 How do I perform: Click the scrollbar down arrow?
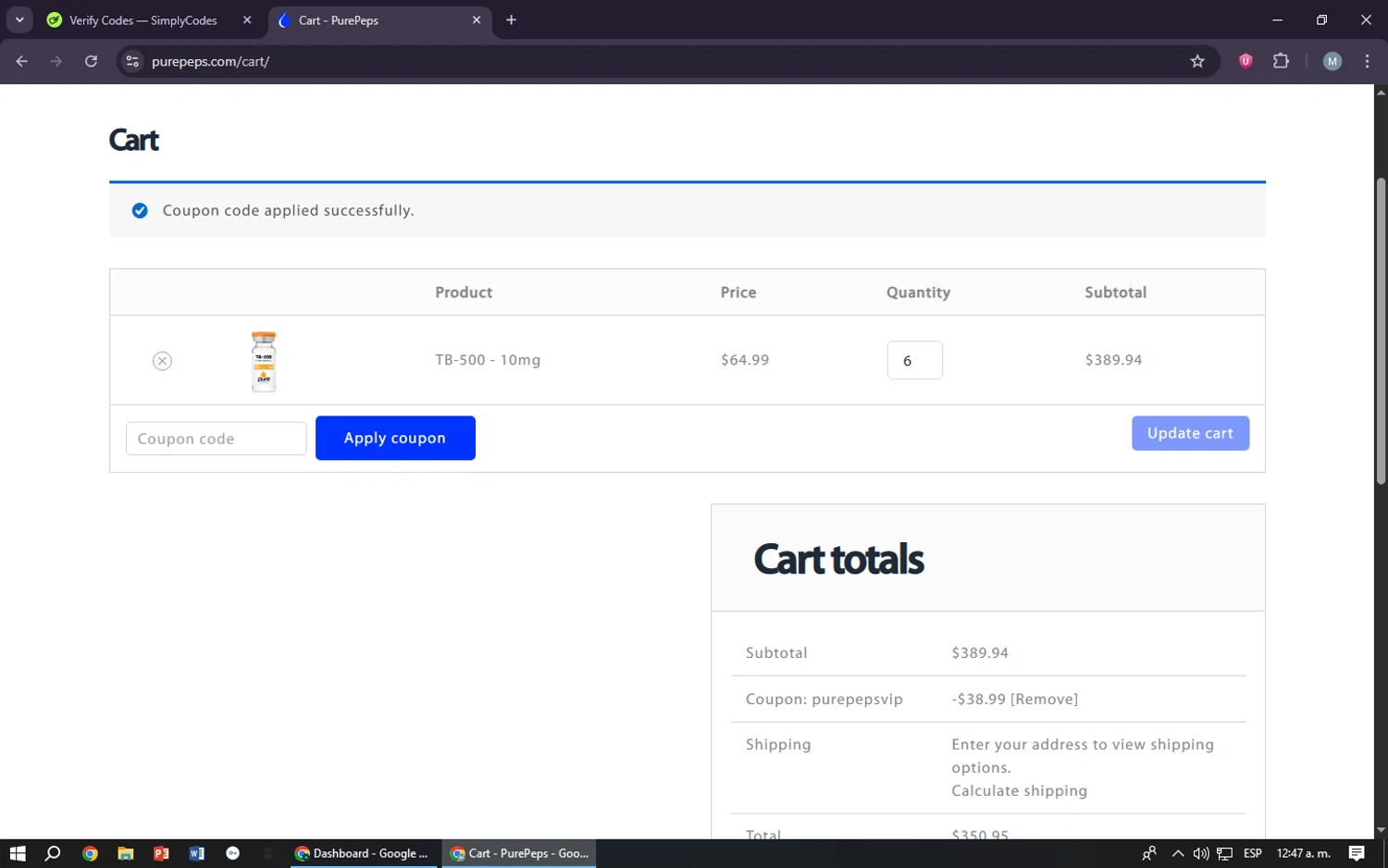point(1381,831)
